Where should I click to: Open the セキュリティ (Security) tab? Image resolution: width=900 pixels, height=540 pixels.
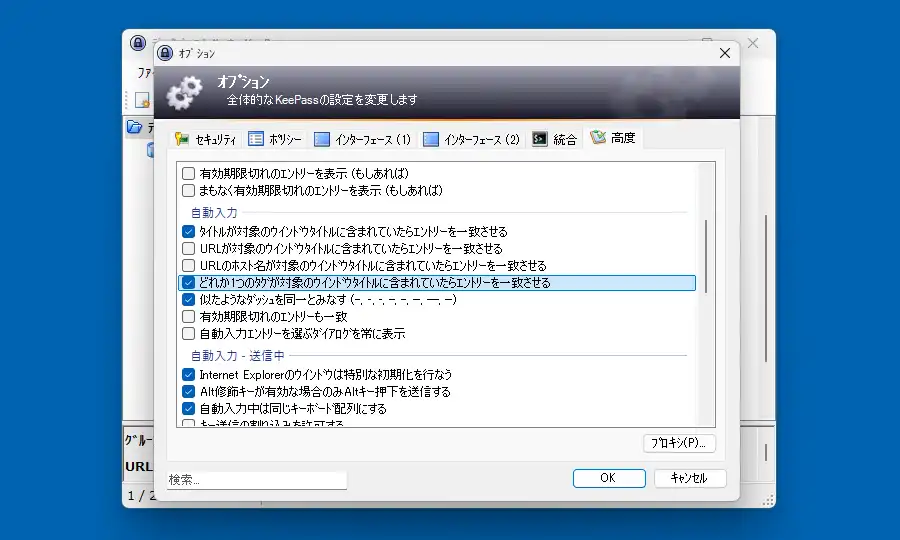(x=206, y=139)
